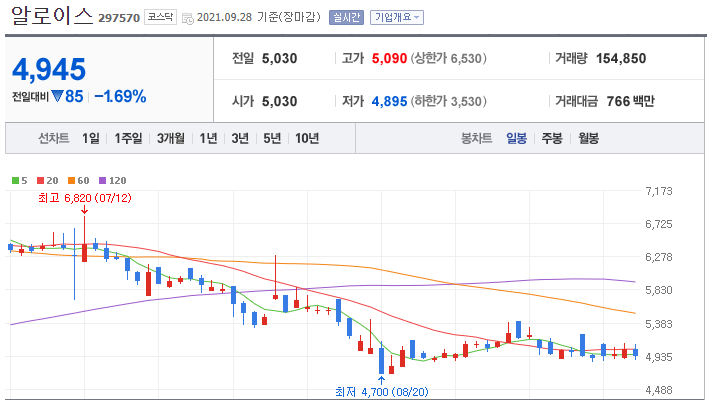Click the orange 60-day moving average swatch
The height and width of the screenshot is (400, 707).
[x=71, y=180]
